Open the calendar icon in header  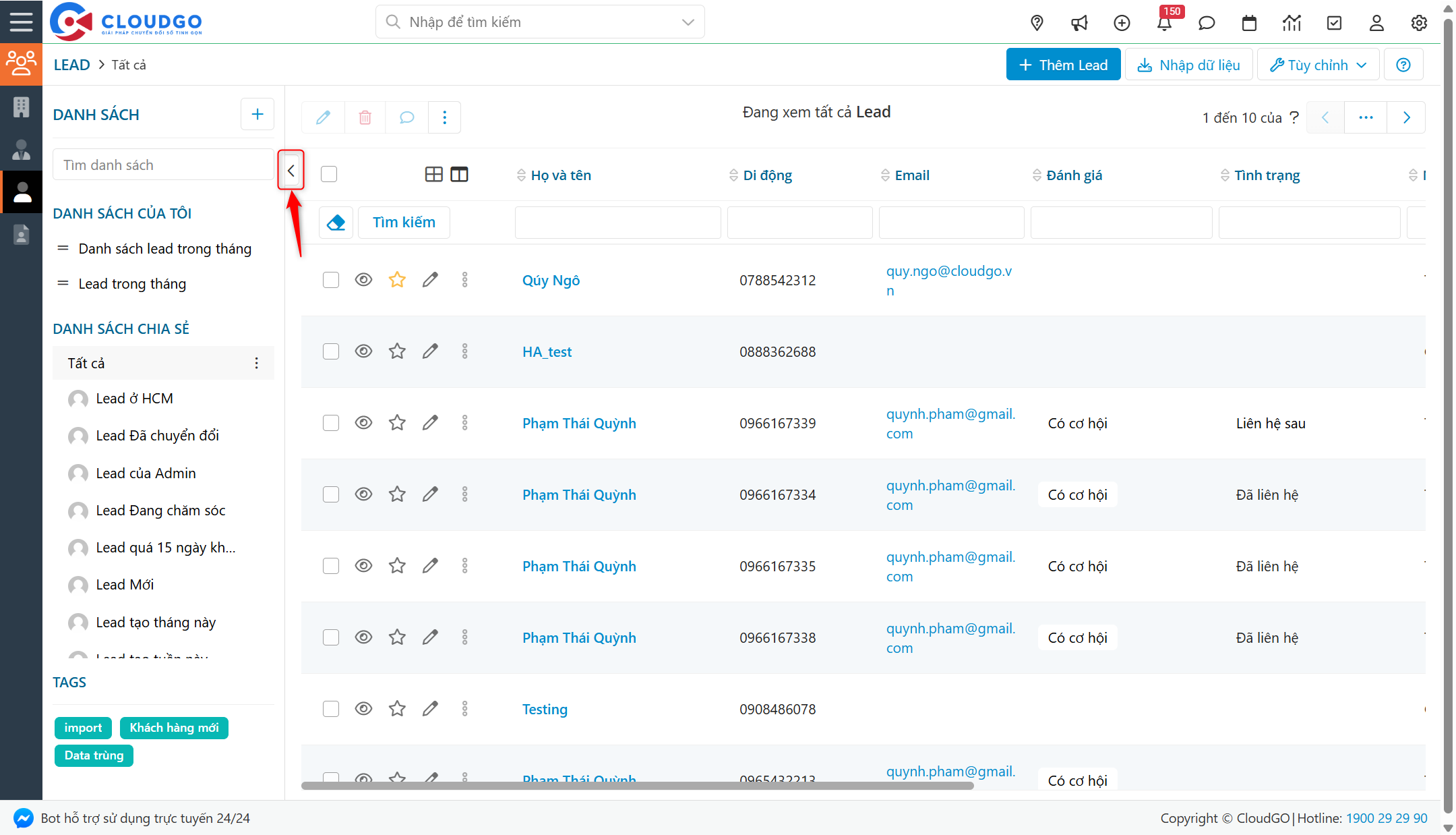coord(1249,23)
